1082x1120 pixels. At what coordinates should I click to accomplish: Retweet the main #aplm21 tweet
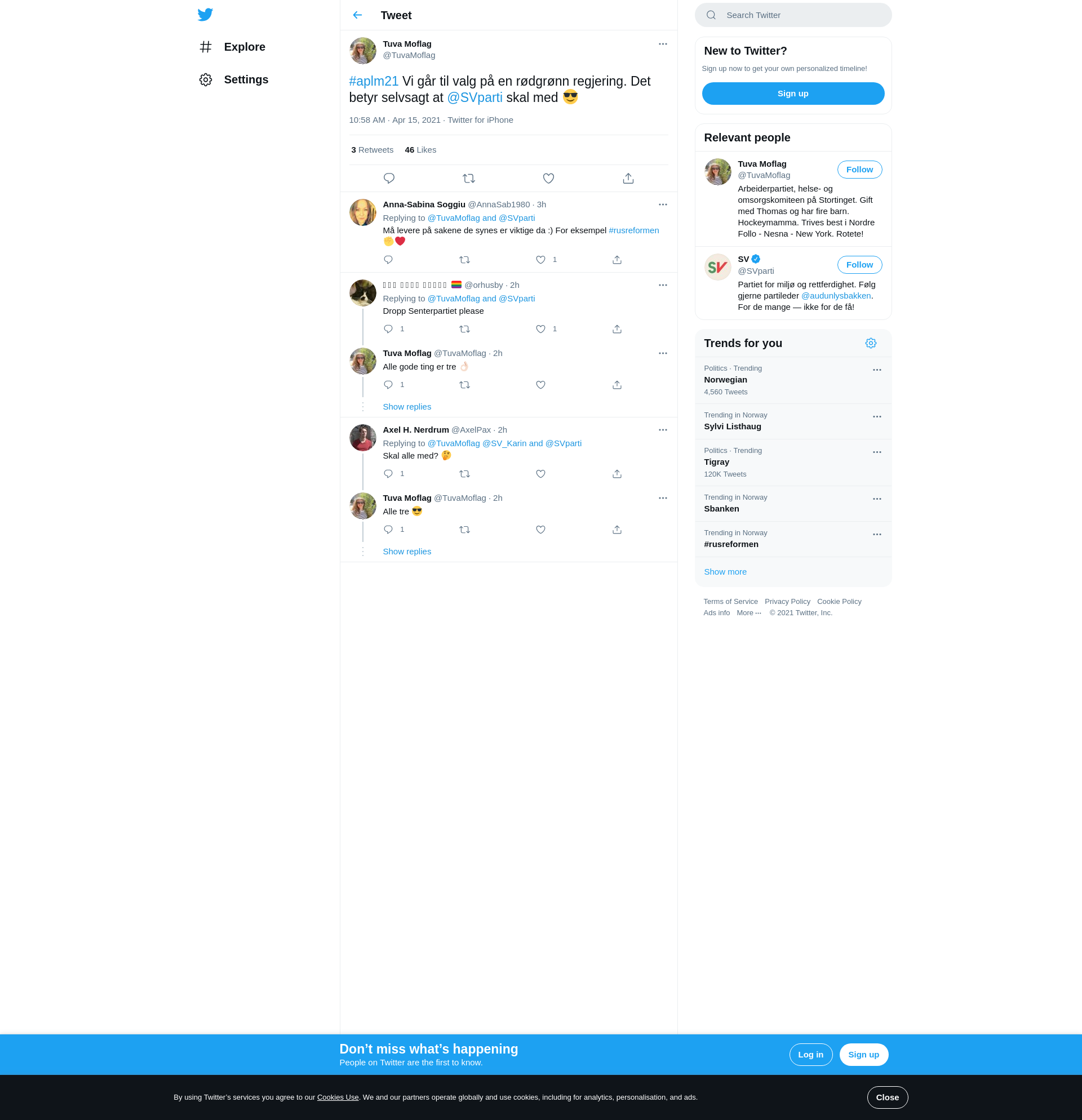(x=469, y=178)
